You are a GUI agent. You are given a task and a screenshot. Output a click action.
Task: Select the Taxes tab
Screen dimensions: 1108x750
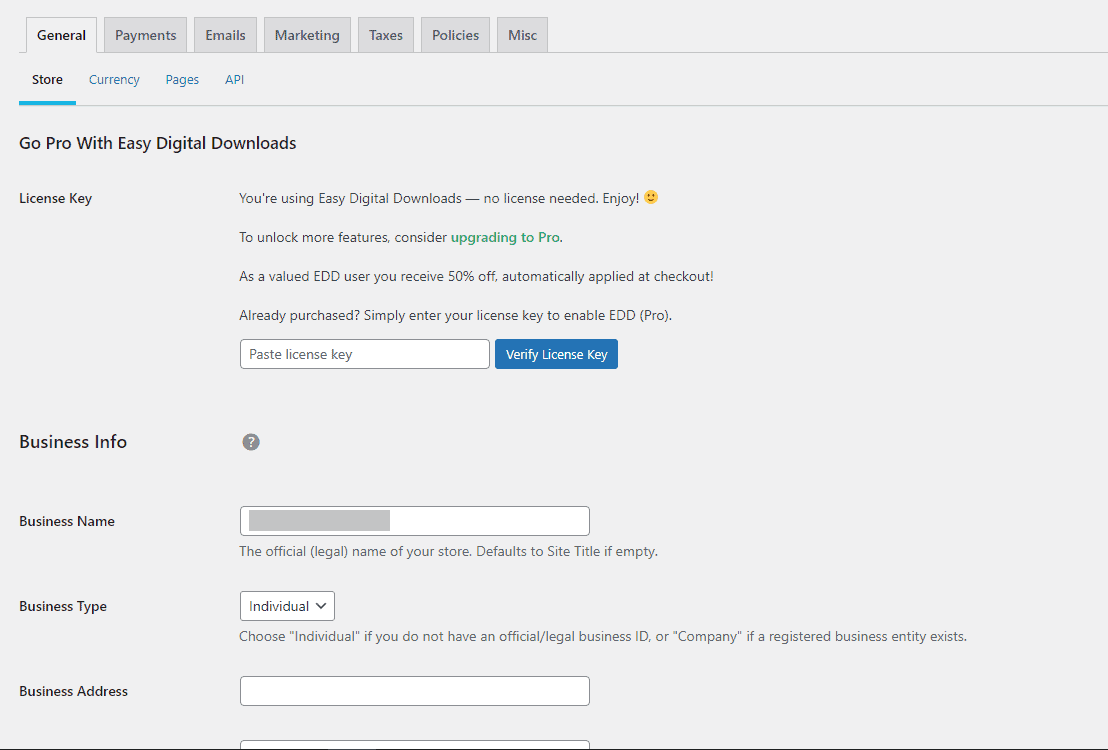coord(385,35)
